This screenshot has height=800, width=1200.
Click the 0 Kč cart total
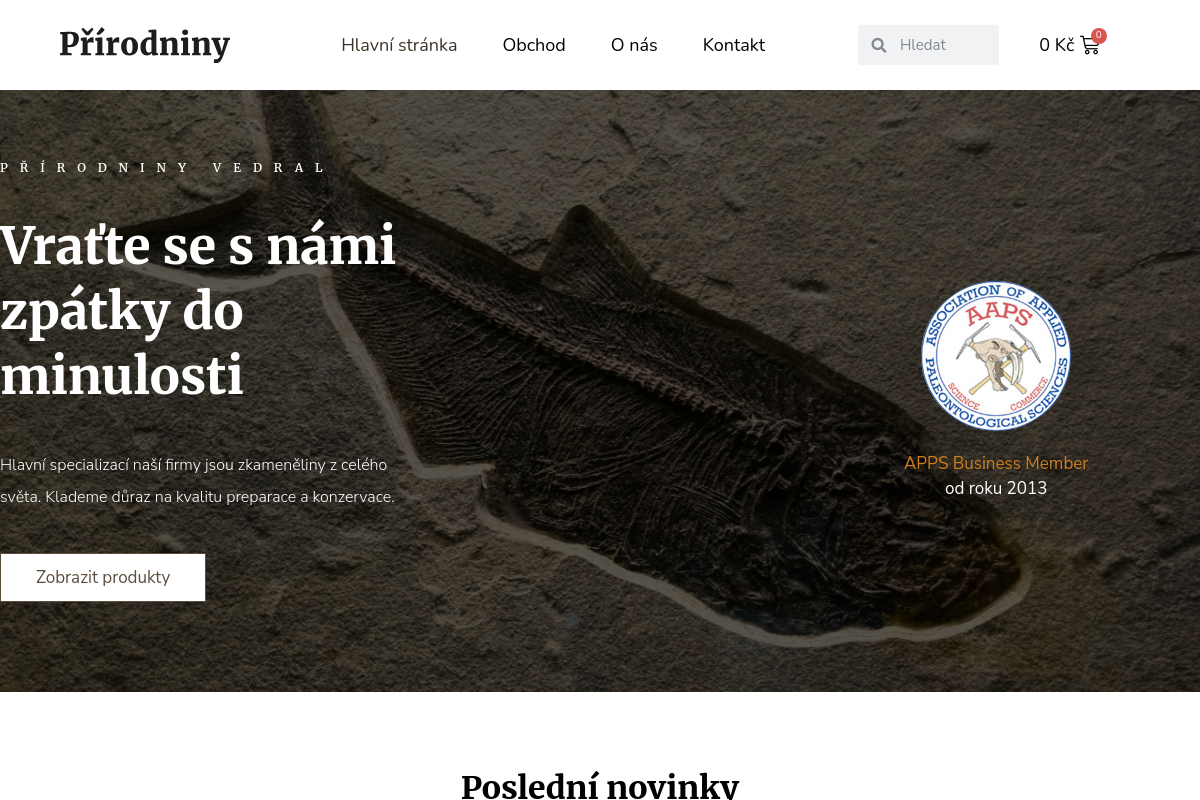1056,45
